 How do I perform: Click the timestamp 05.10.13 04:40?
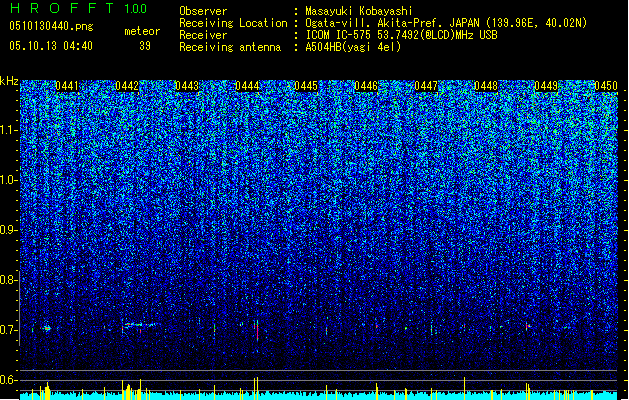[51, 46]
